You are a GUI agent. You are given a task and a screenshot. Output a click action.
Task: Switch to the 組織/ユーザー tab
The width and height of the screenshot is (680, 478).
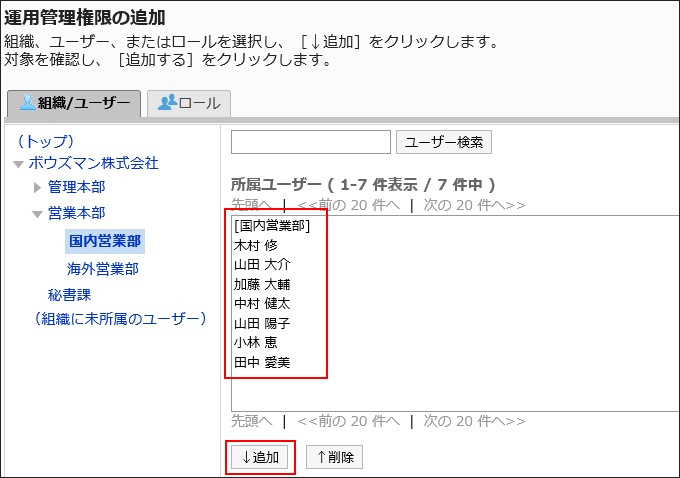coord(74,103)
